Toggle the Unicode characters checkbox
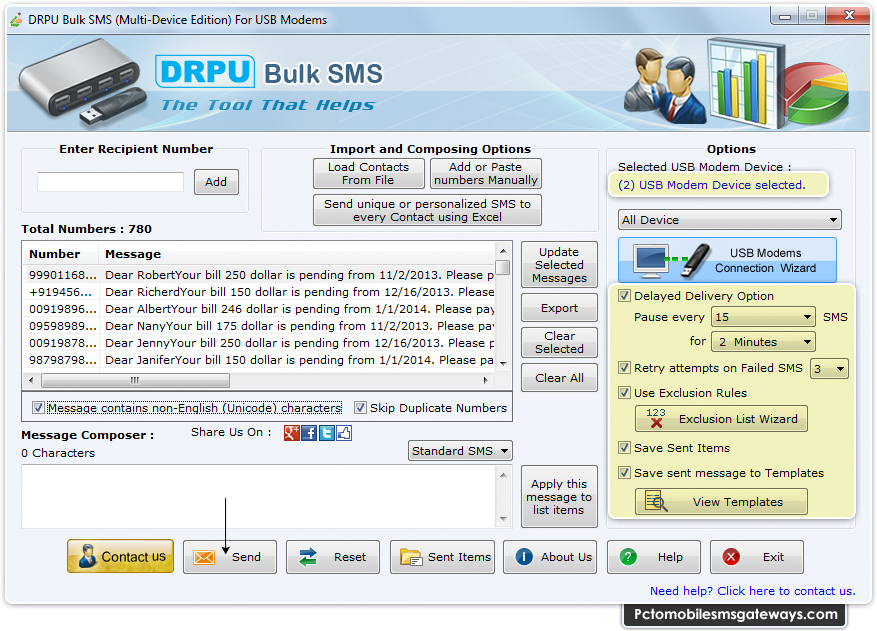The height and width of the screenshot is (631, 877). point(38,408)
